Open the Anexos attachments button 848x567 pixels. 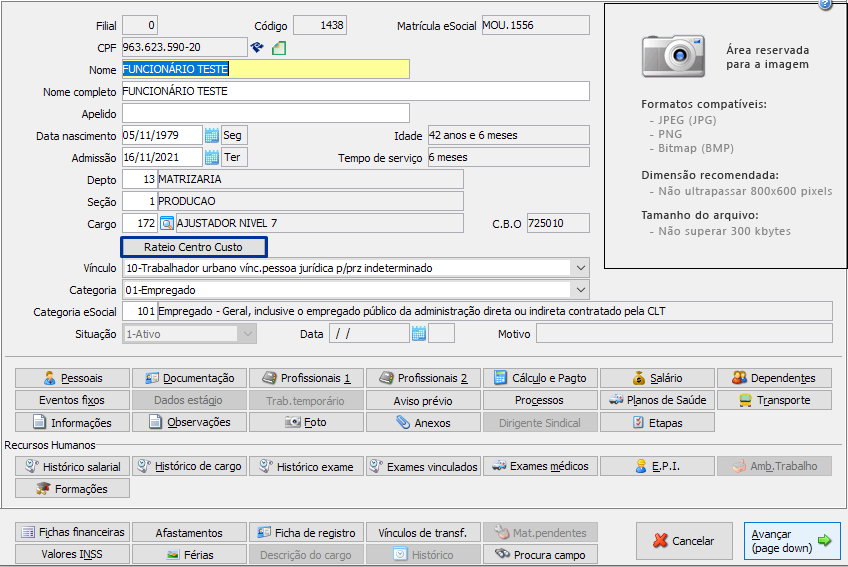(x=423, y=423)
